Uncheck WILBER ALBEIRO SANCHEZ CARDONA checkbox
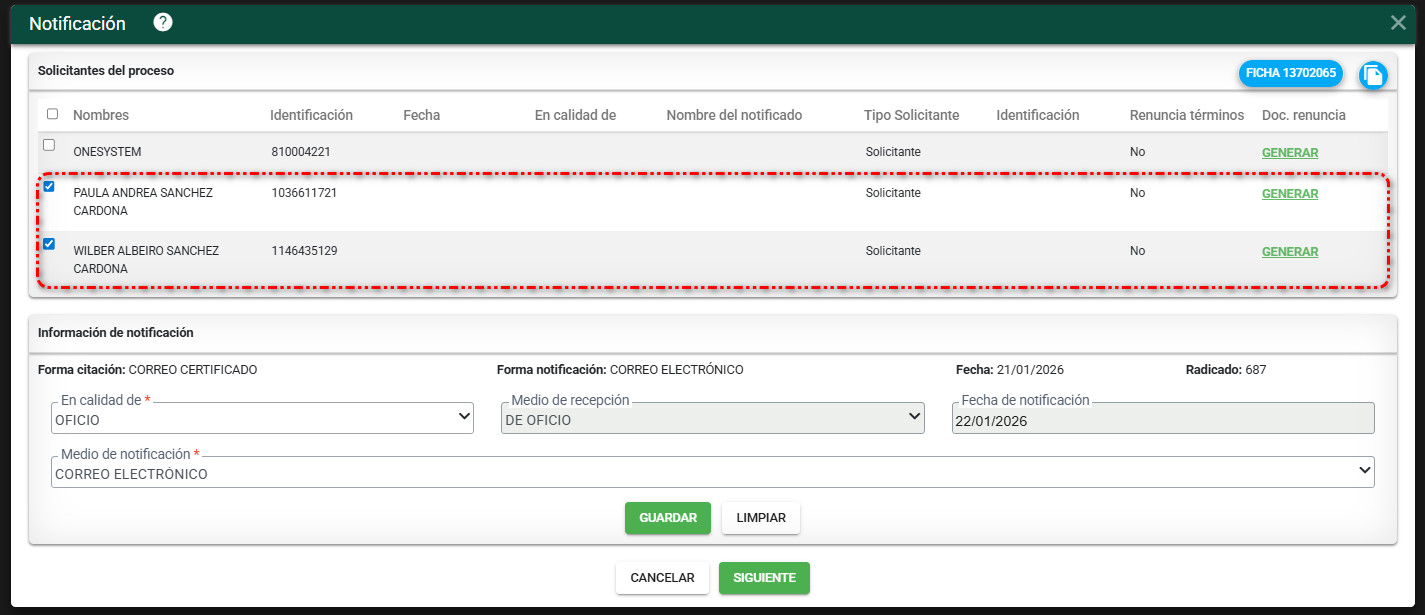 pos(49,244)
